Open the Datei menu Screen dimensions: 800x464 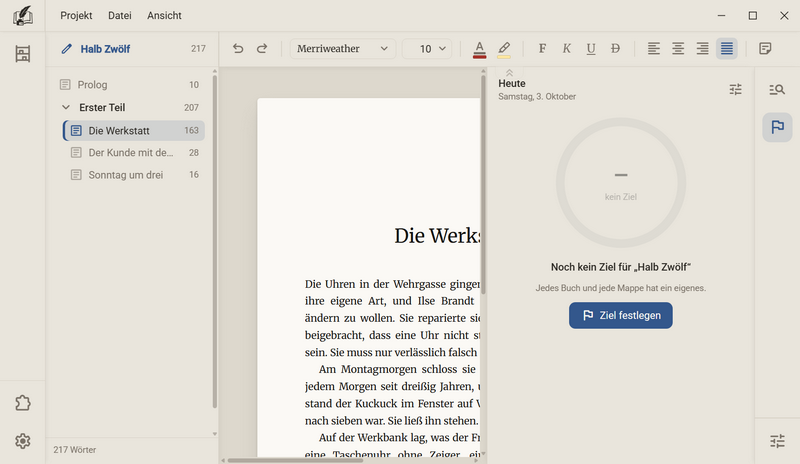pos(119,16)
